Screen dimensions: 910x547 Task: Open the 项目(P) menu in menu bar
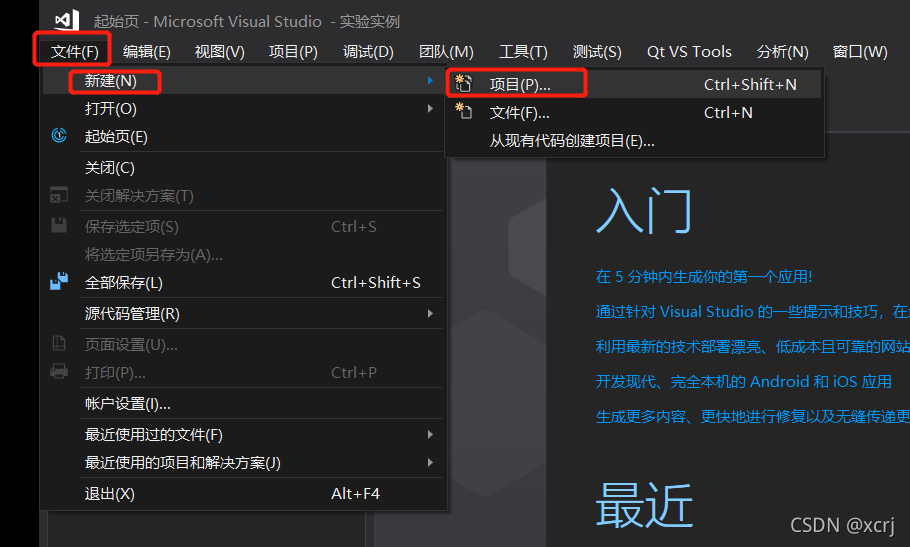point(293,52)
